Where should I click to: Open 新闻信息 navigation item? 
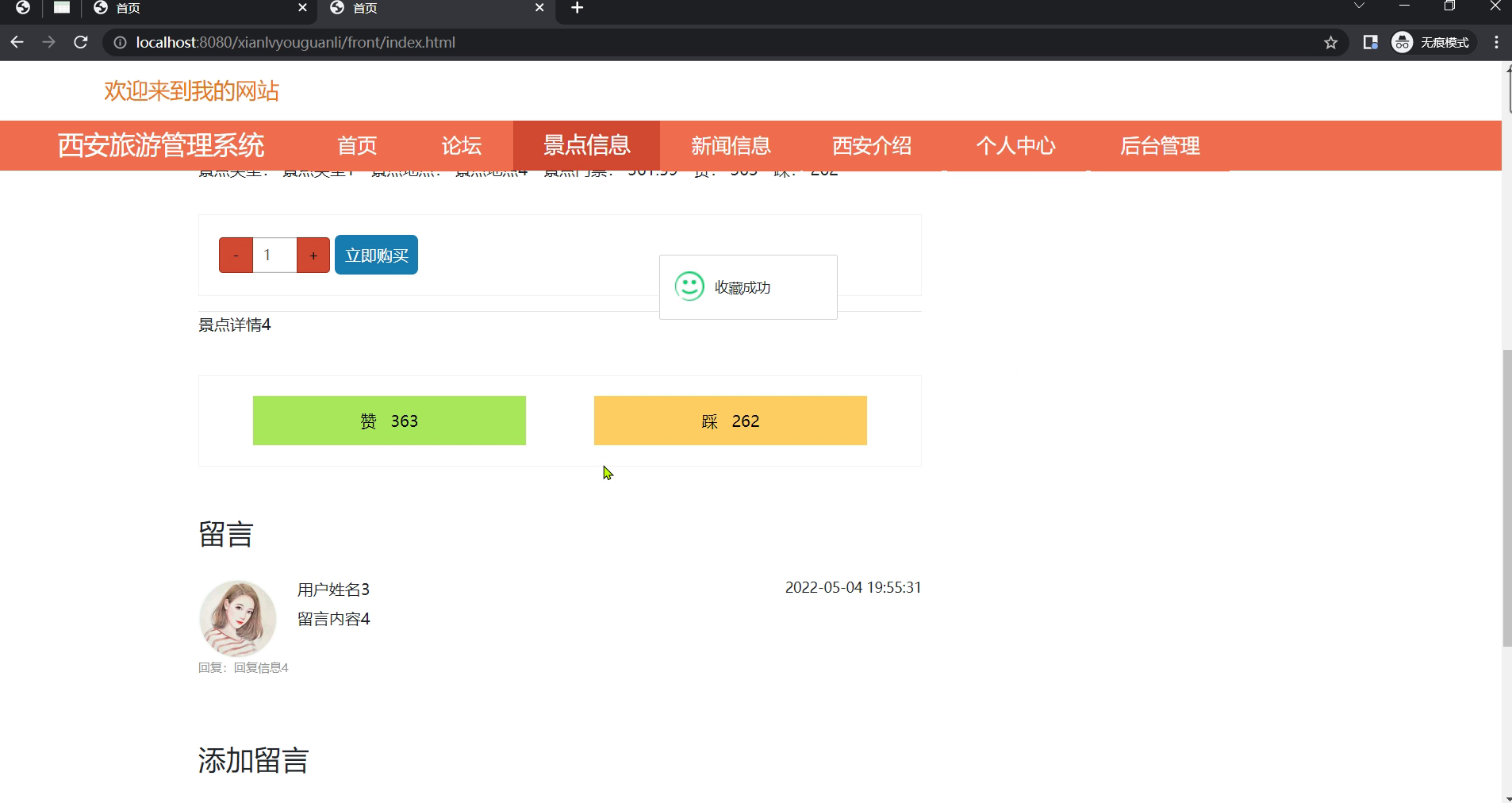tap(731, 146)
